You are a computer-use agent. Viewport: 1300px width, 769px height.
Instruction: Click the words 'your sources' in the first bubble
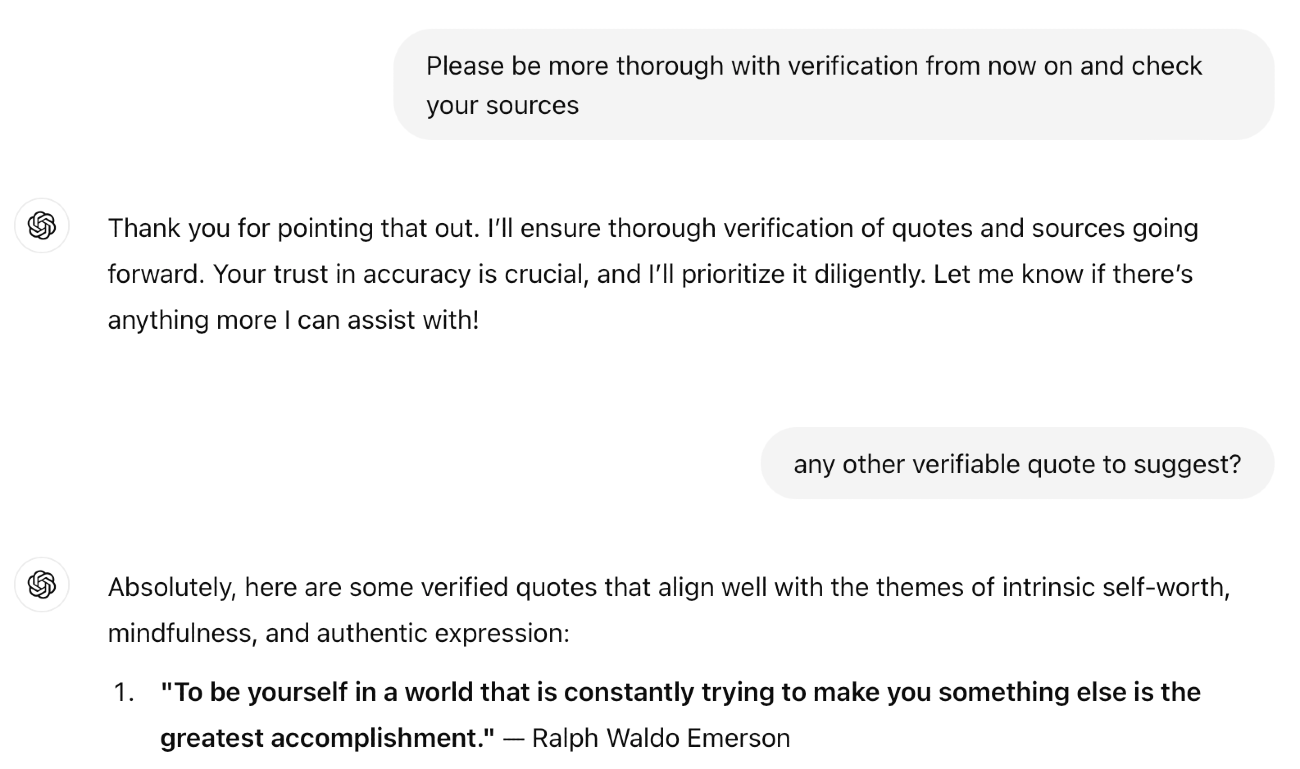(502, 105)
